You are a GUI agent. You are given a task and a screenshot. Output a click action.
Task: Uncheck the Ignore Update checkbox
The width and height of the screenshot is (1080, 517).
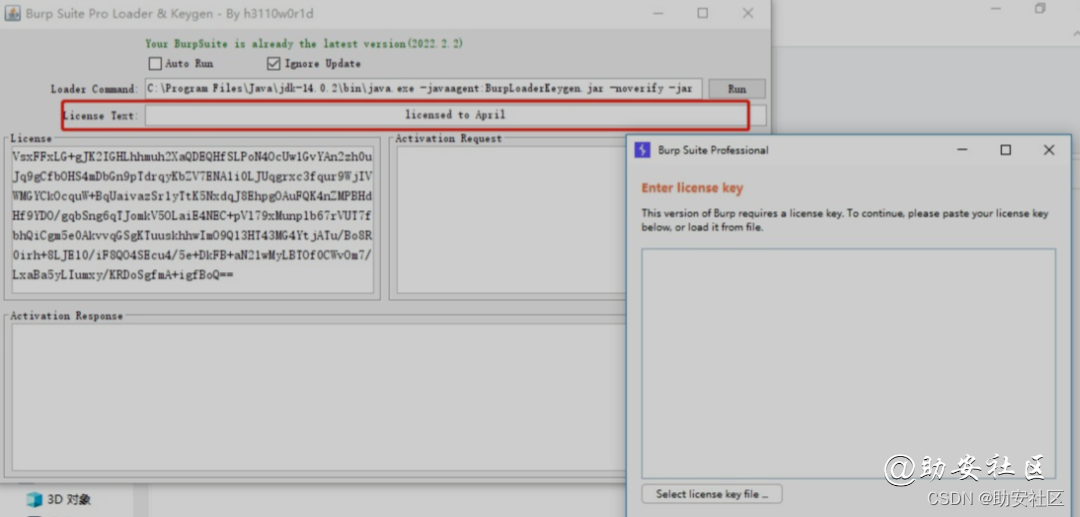[x=273, y=63]
